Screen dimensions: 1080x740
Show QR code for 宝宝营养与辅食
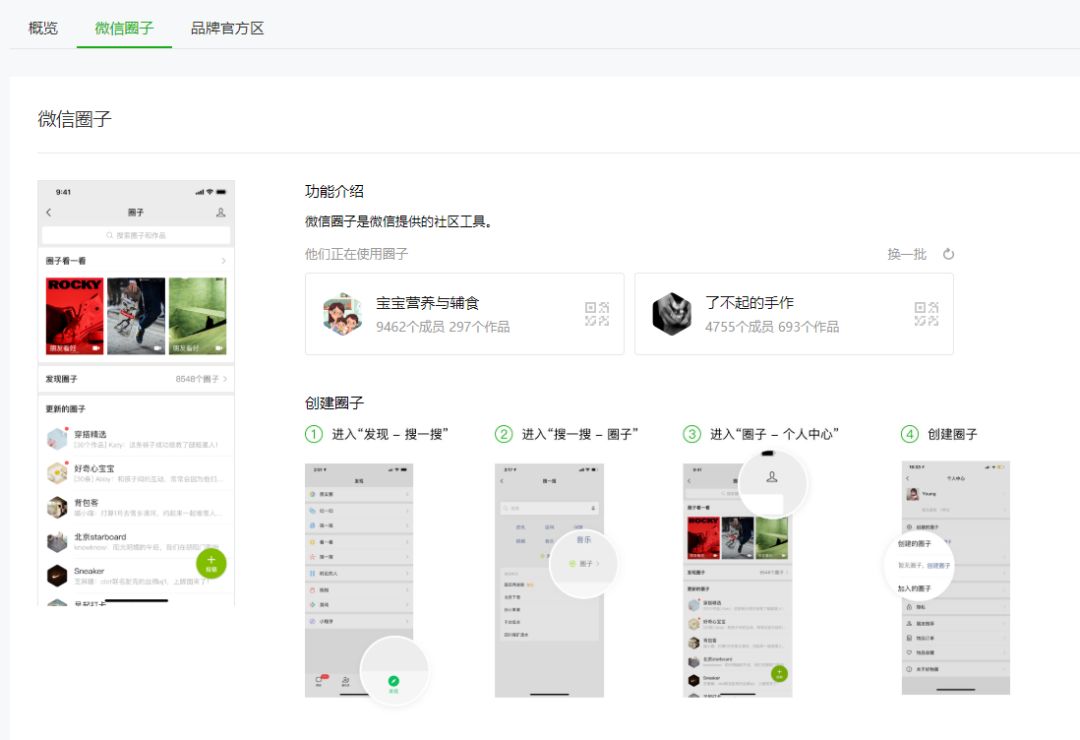pyautogui.click(x=596, y=314)
